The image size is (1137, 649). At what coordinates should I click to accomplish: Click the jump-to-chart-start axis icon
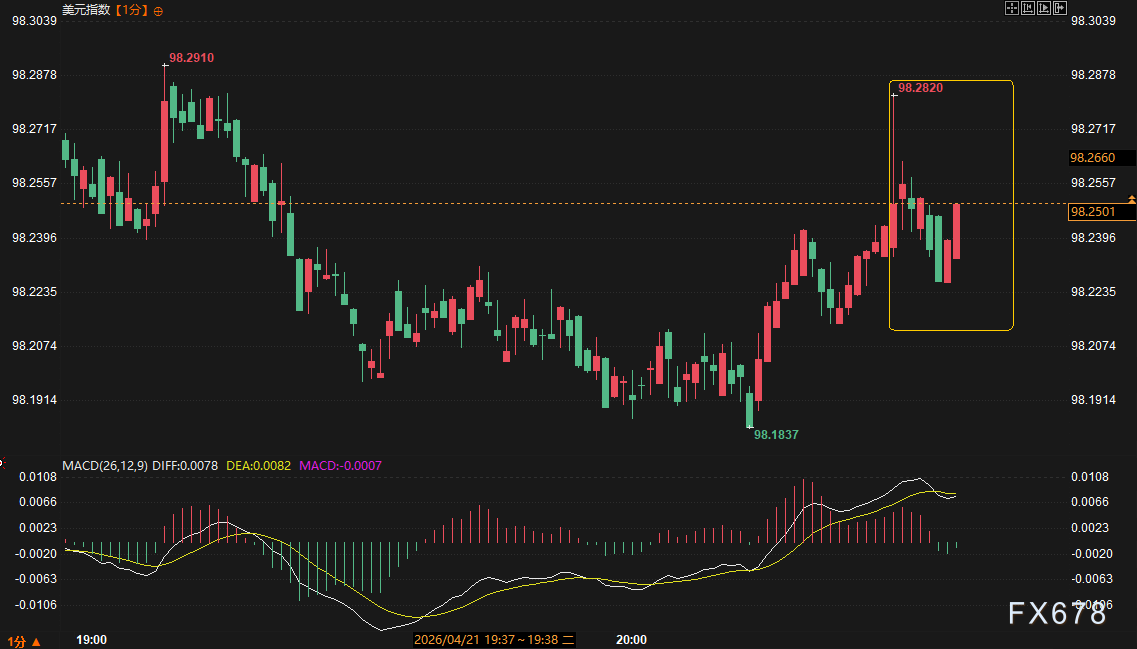[1028, 8]
